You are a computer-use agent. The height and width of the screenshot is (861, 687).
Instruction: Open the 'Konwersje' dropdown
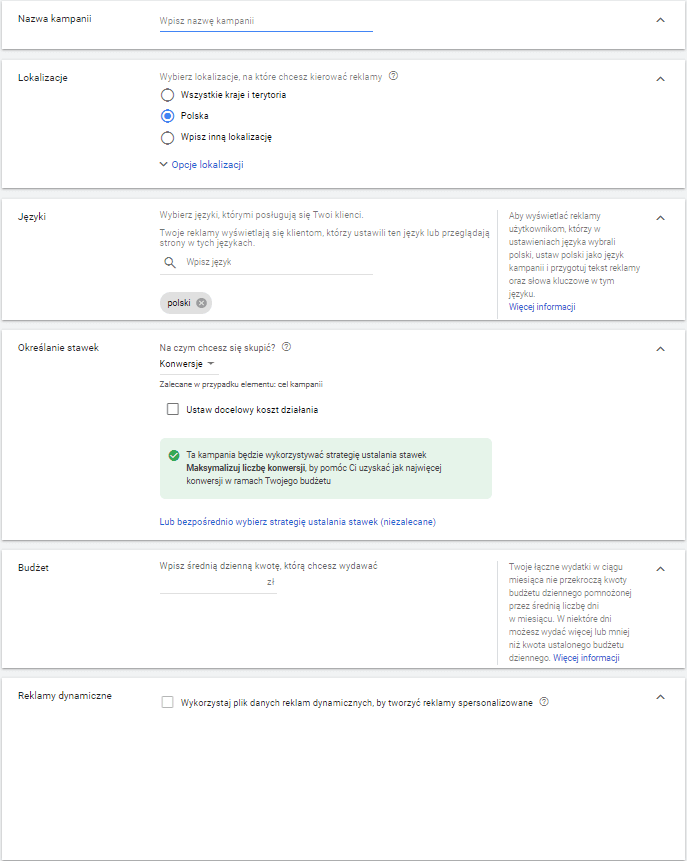(188, 364)
